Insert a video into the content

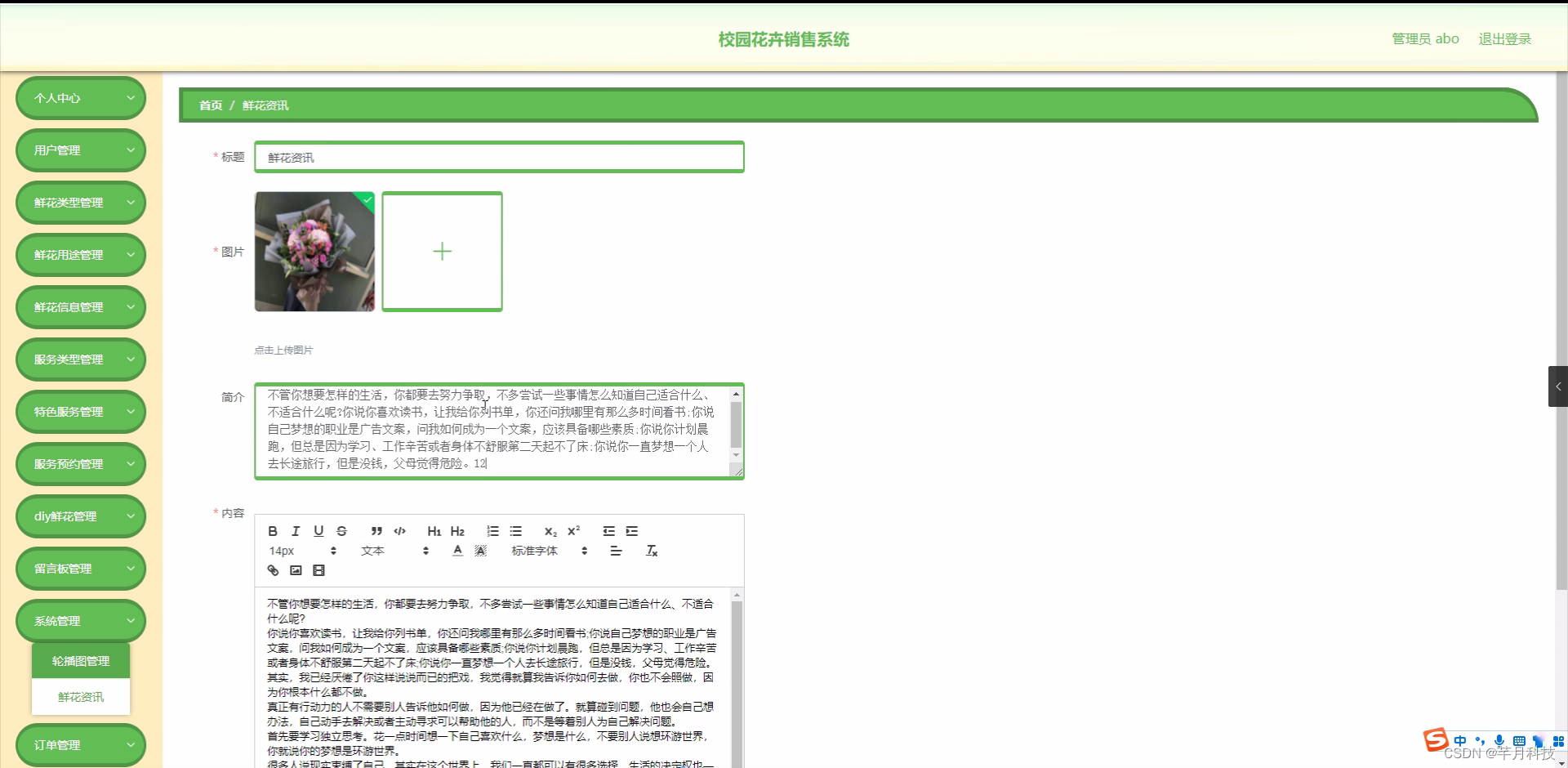(x=319, y=570)
